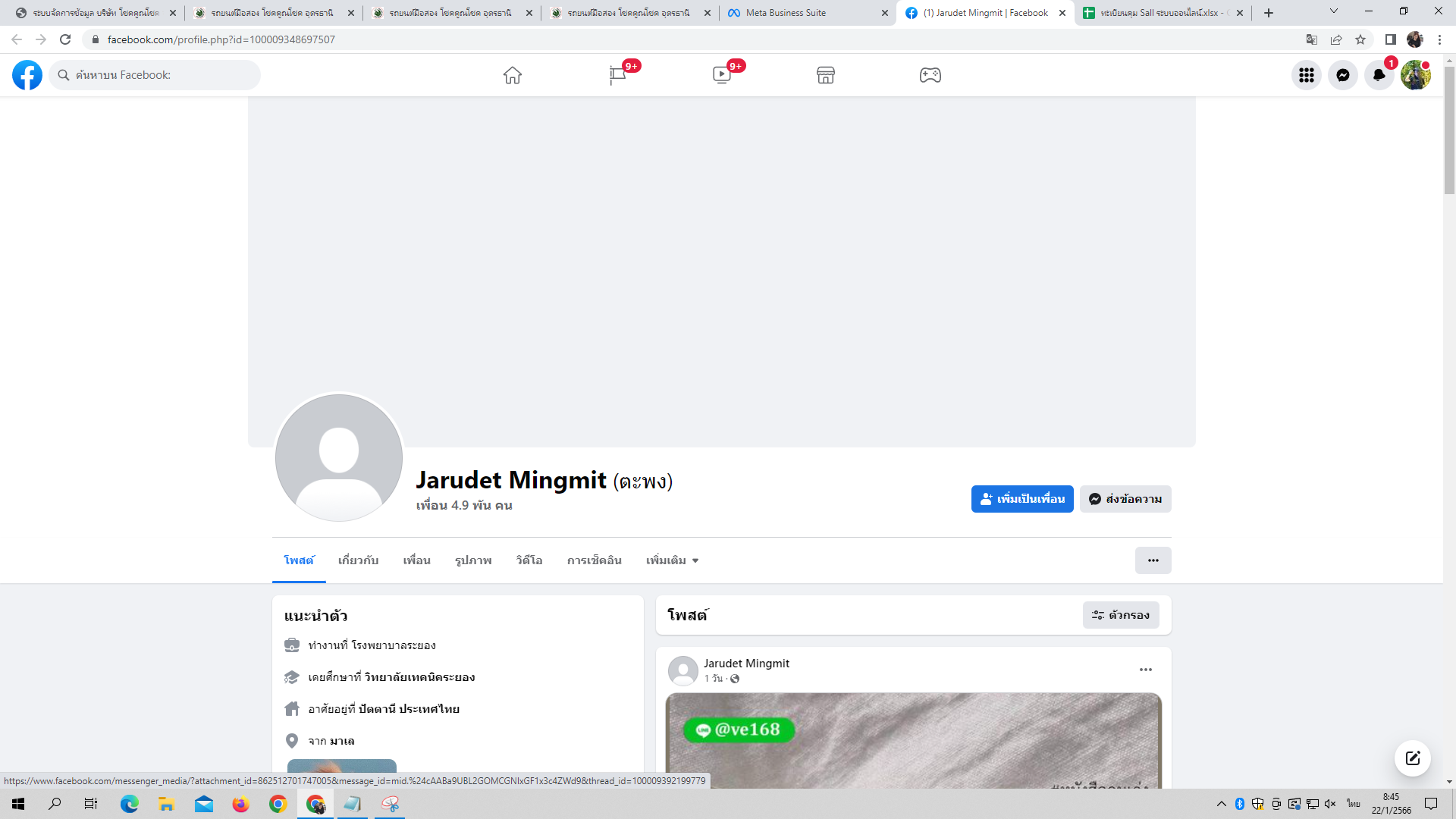Switch to เกี่ยวกับ profile tab
Screen dimensions: 1456x819
click(358, 560)
